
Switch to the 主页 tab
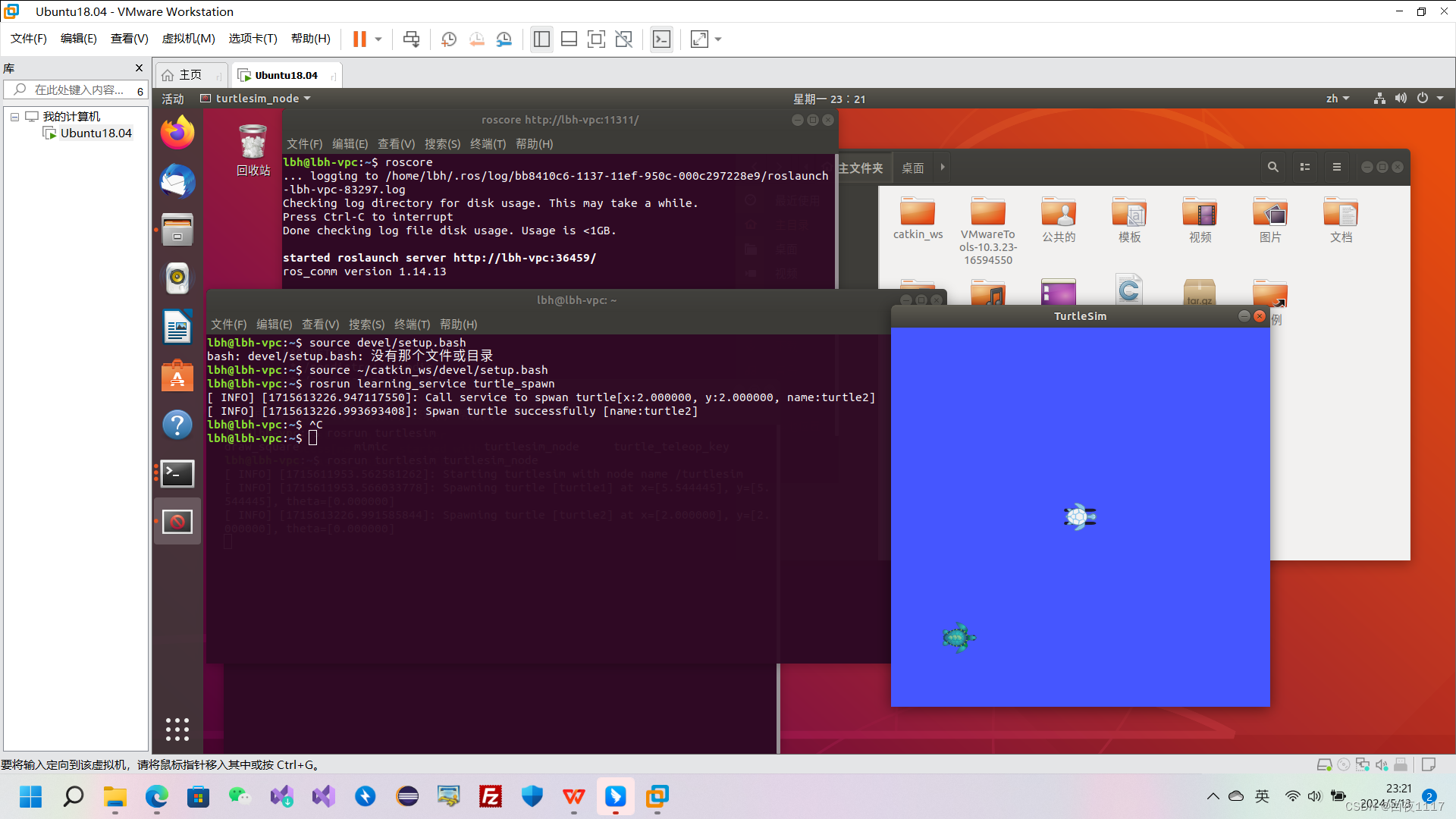190,74
